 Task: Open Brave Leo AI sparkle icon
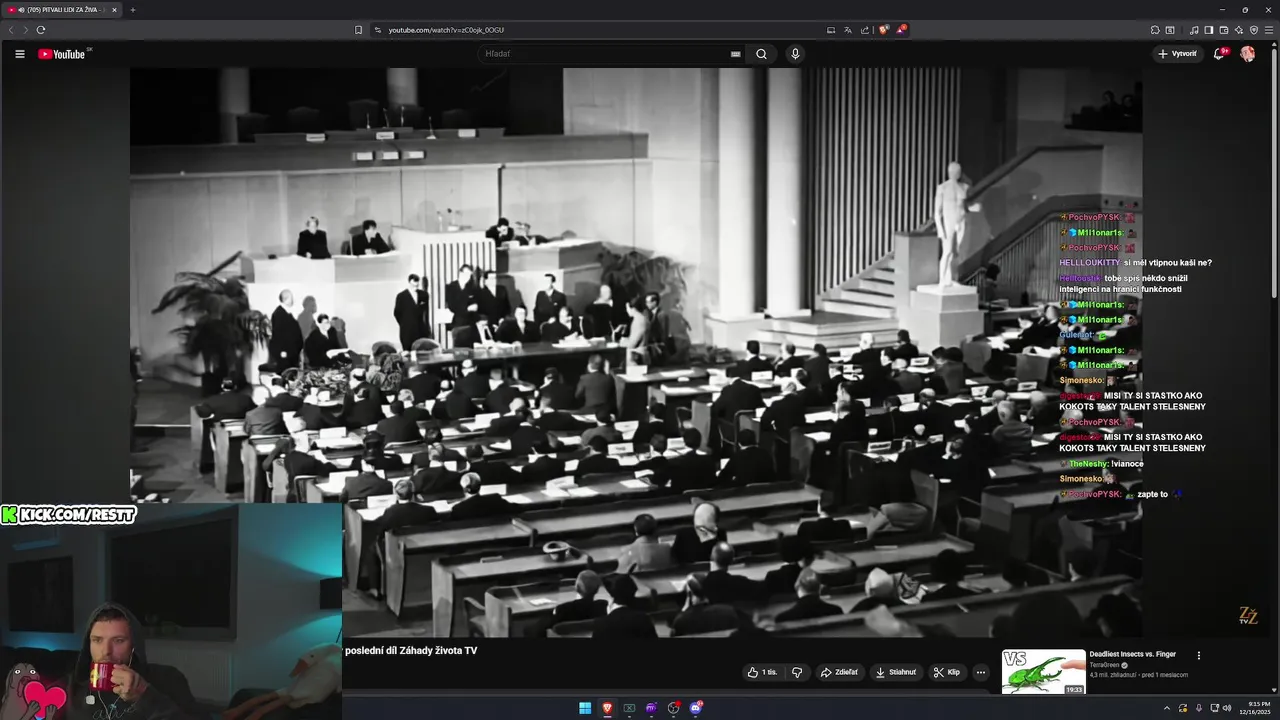tap(1239, 30)
